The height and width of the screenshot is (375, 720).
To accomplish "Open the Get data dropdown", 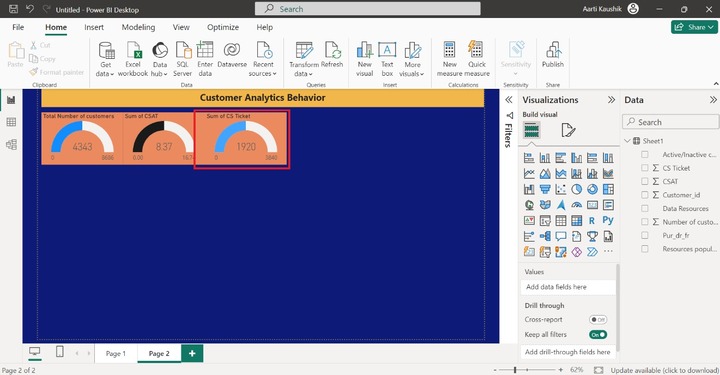I will click(x=105, y=60).
